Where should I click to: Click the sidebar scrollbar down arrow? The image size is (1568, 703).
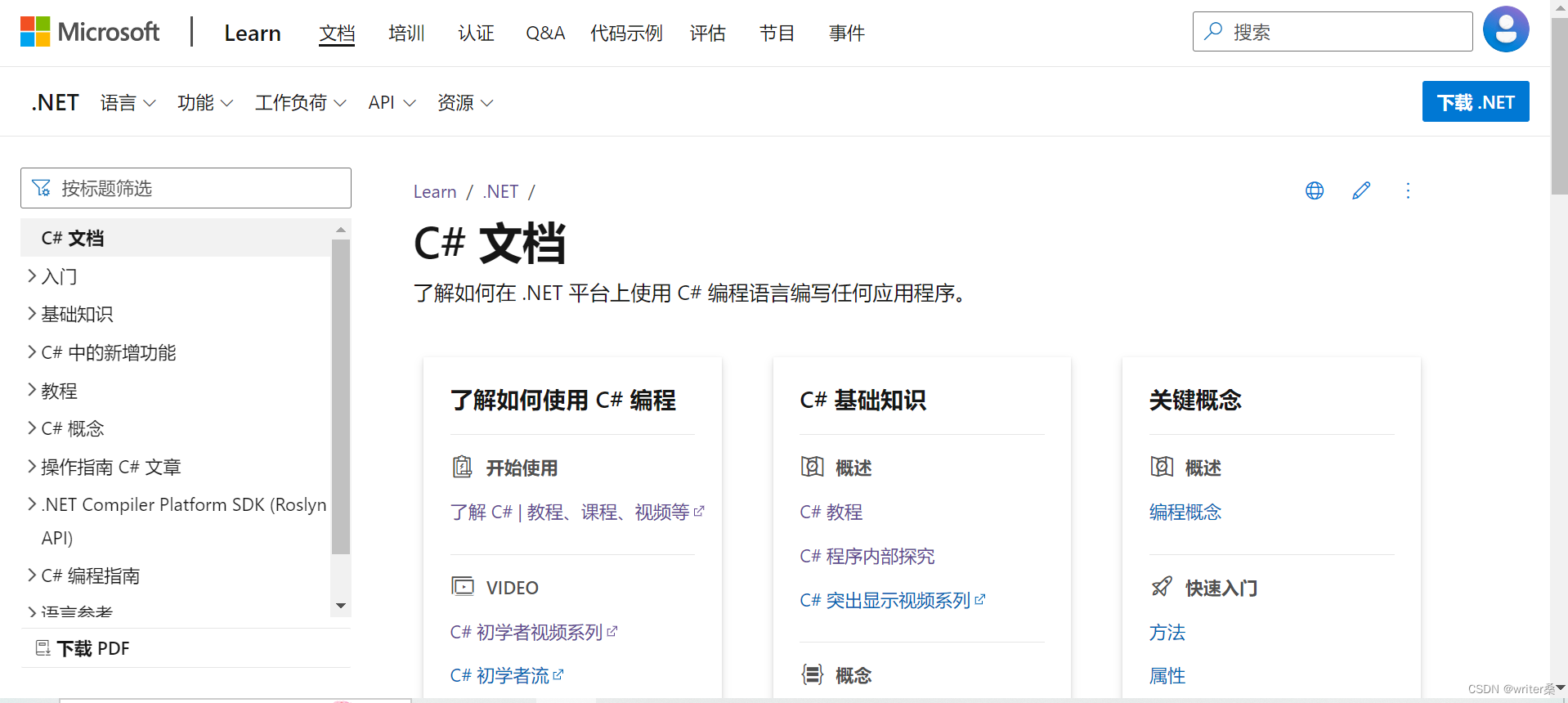[x=341, y=606]
